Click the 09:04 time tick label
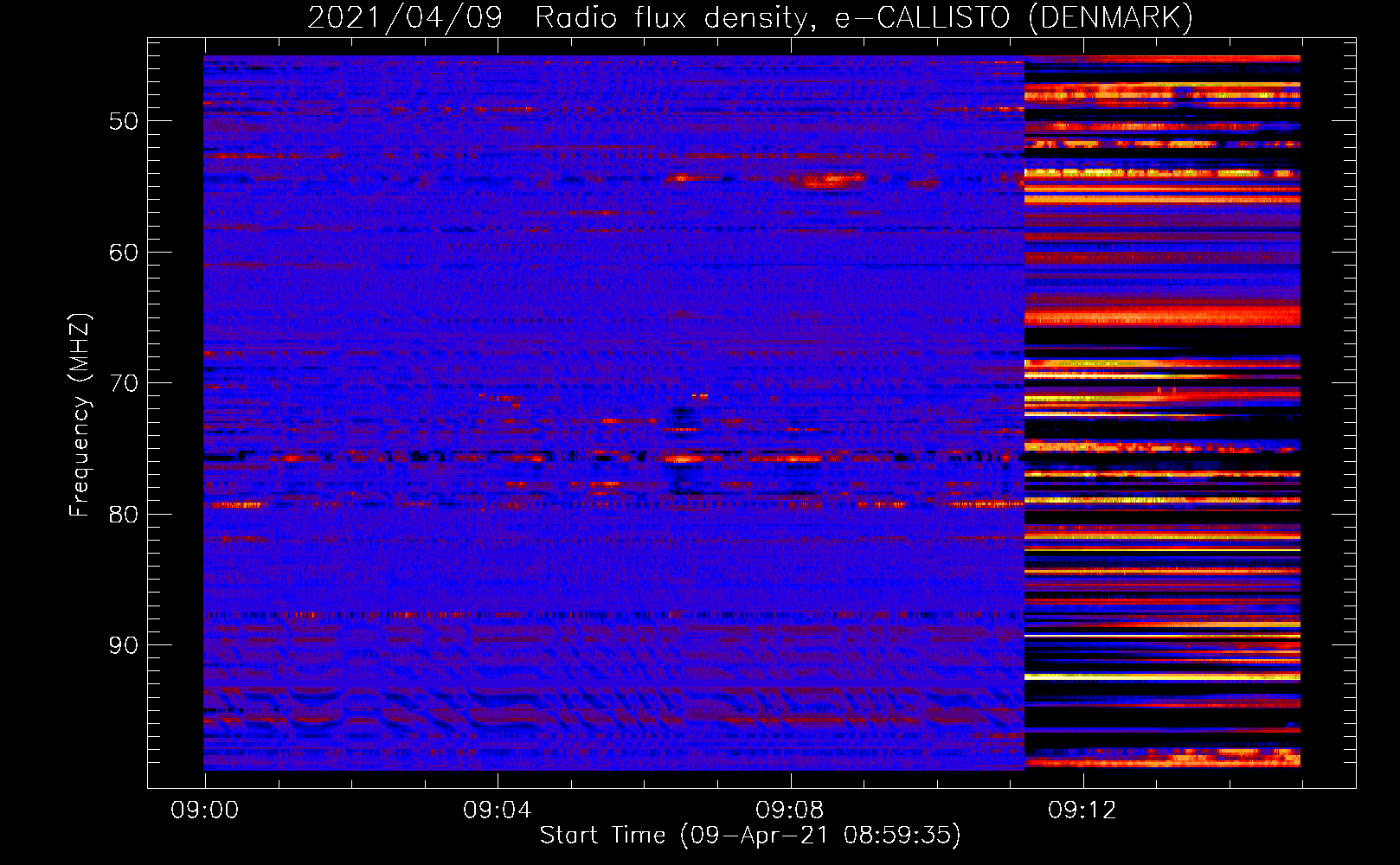Viewport: 1400px width, 865px height. (497, 811)
